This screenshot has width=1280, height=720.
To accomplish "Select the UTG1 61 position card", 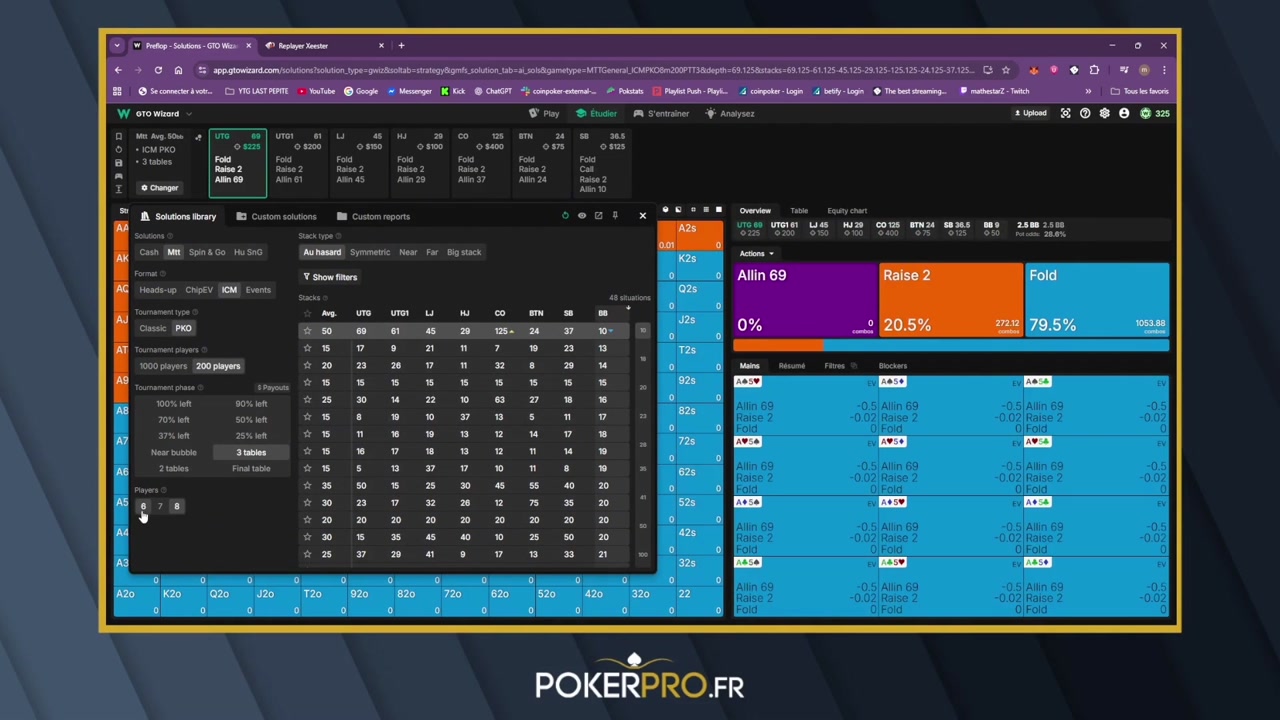I will [298, 162].
